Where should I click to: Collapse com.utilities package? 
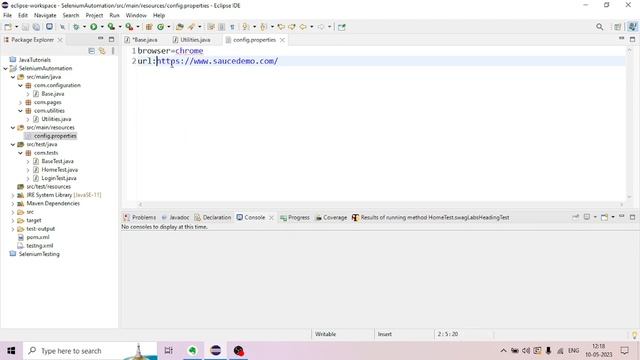click(20, 111)
